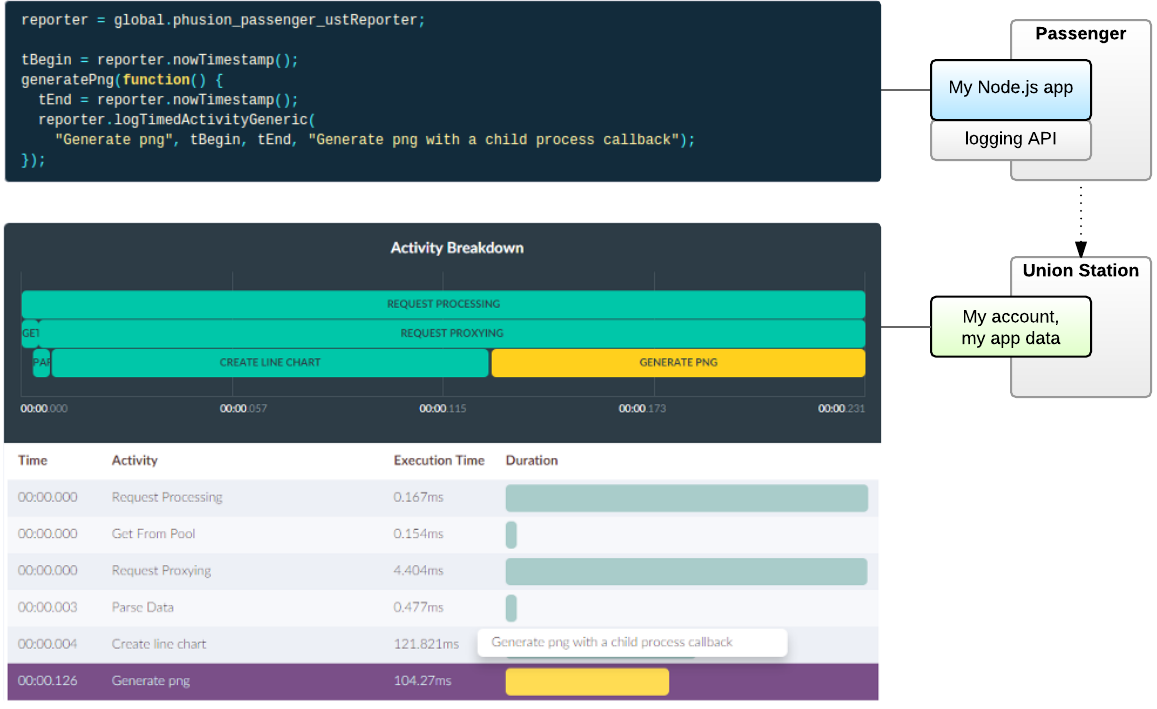
Task: Click the yellow Generate png duration bar
Action: click(587, 682)
